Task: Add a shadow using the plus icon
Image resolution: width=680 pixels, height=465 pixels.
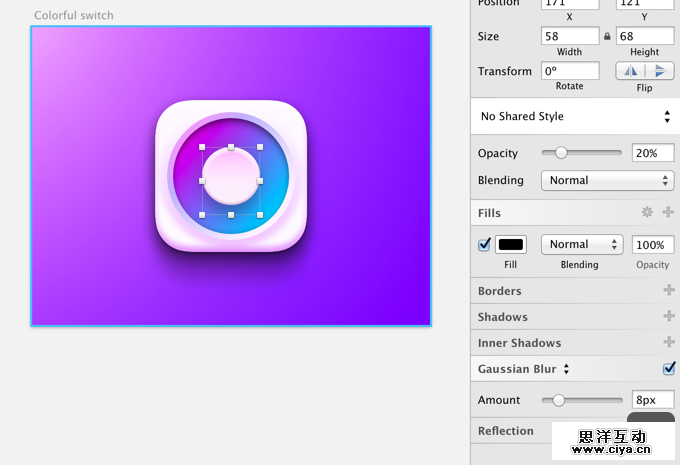Action: 668,317
